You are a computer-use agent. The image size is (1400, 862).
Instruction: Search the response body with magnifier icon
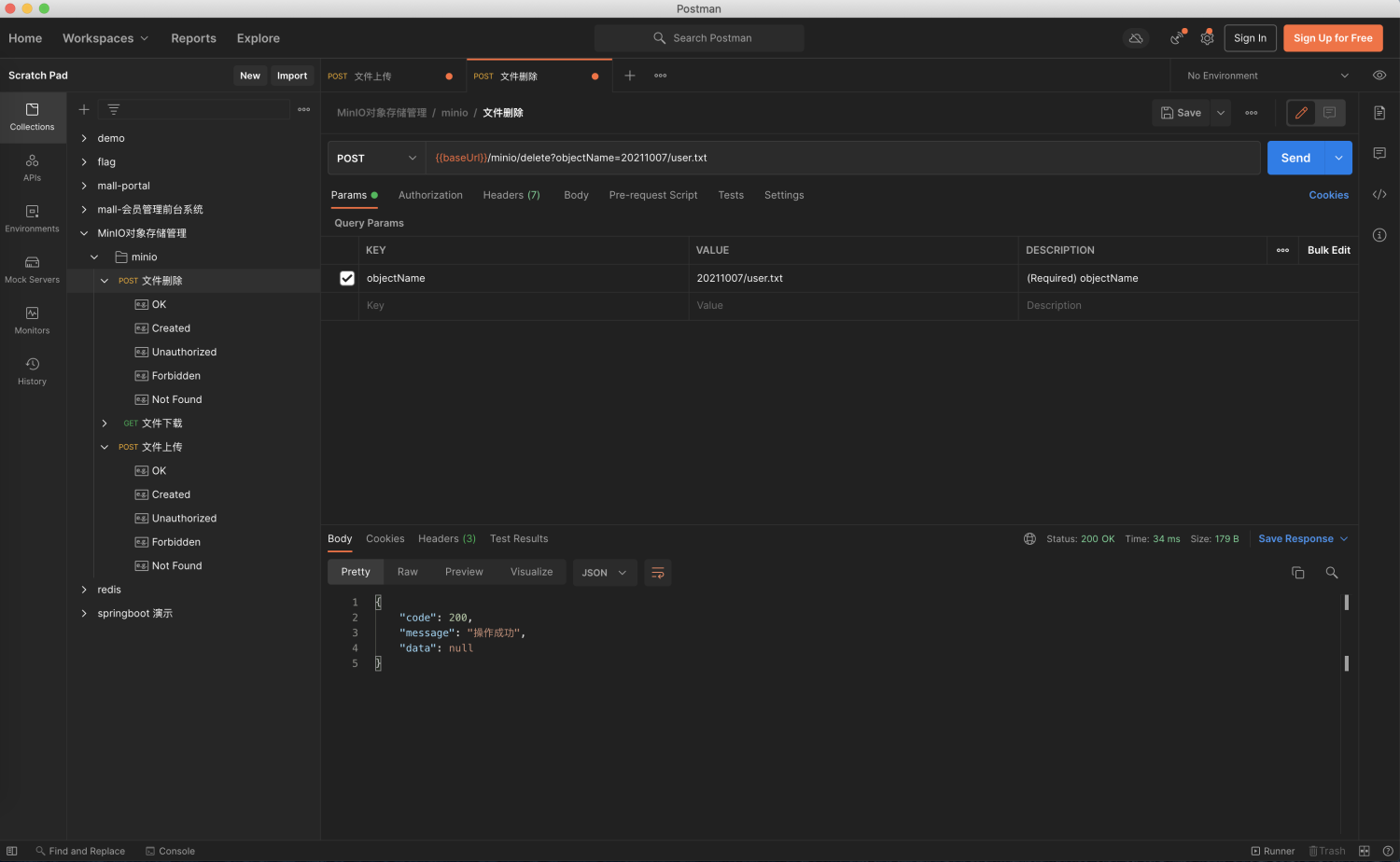click(1332, 573)
